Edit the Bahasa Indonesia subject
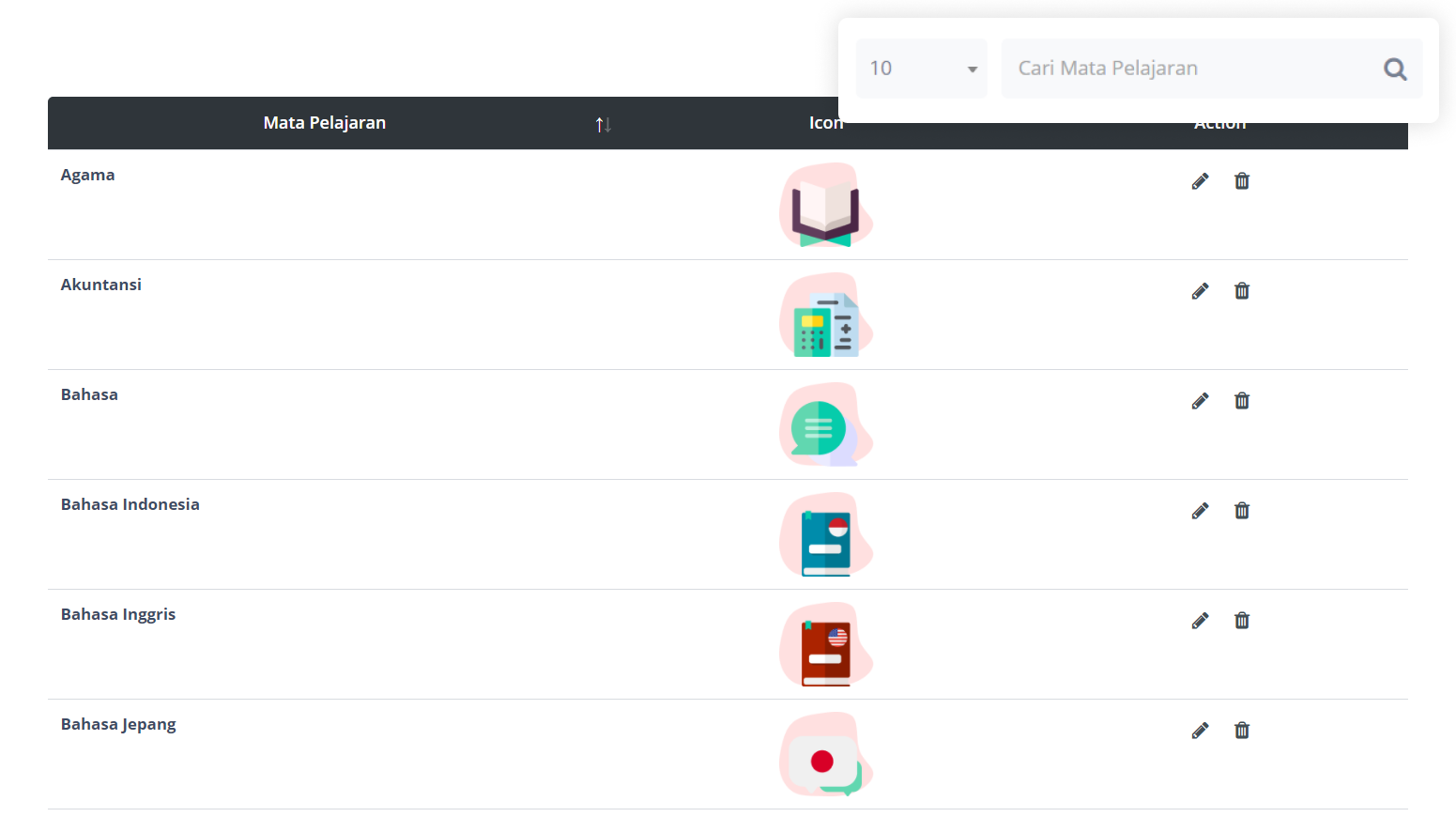The image size is (1456, 817). point(1200,511)
